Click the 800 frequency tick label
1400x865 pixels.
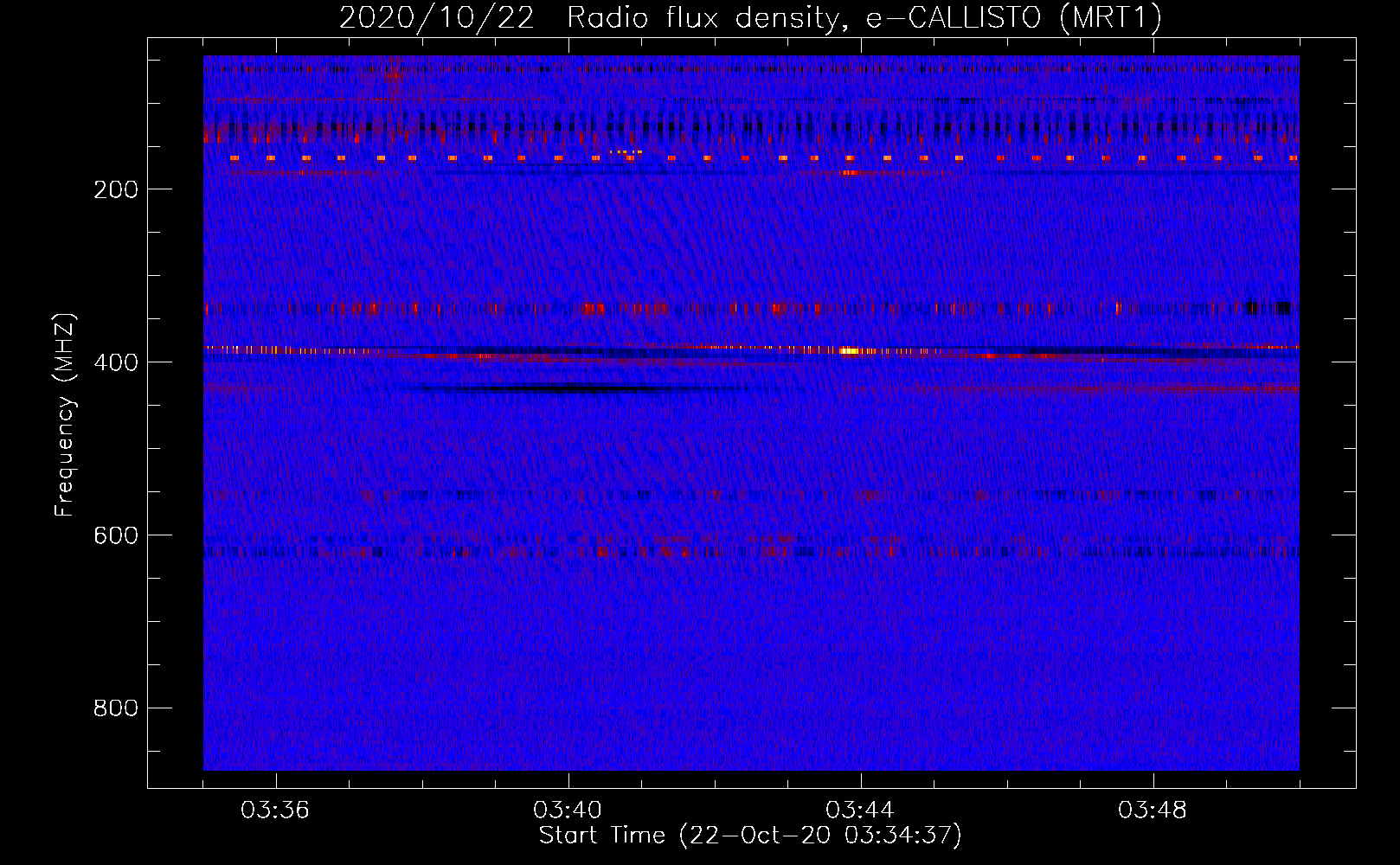(116, 708)
